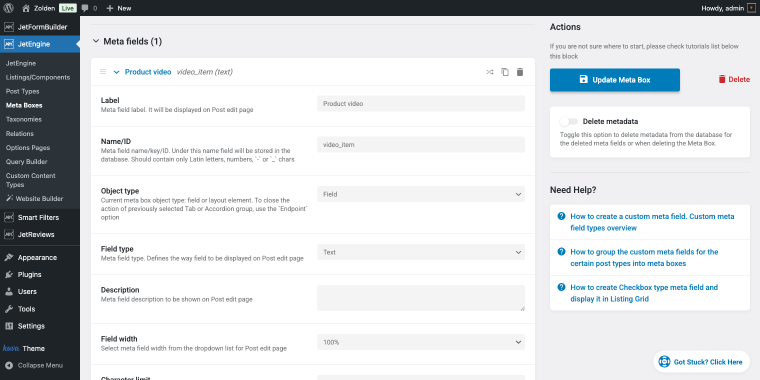This screenshot has width=760, height=380.
Task: Open 'How to group the custom meta fields' tutorial
Action: [x=644, y=258]
